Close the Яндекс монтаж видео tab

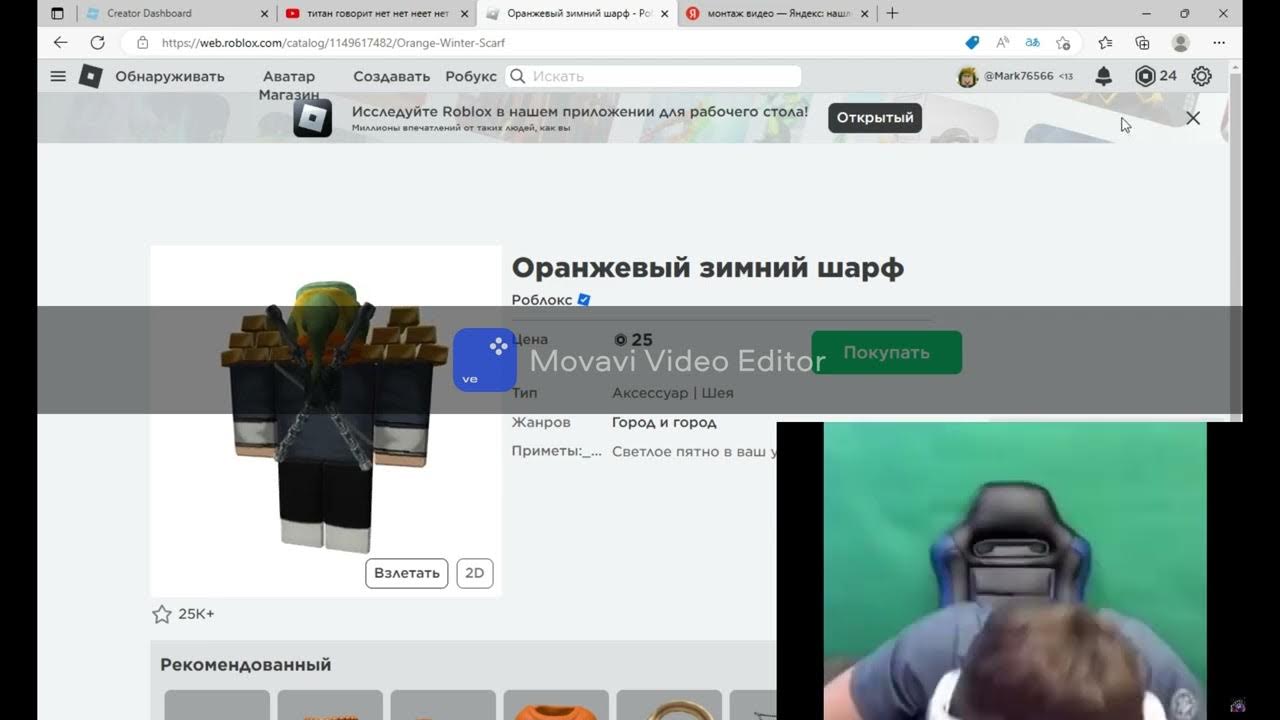[x=866, y=13]
